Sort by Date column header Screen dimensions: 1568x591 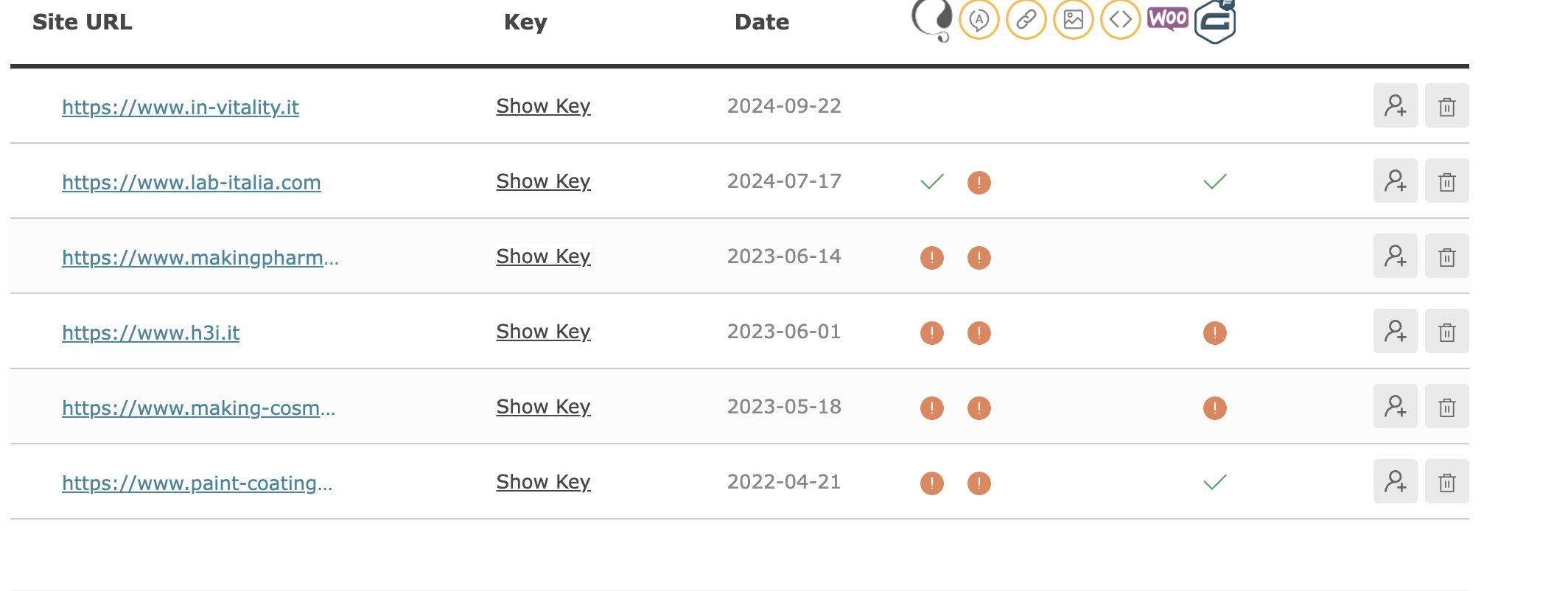tap(762, 22)
